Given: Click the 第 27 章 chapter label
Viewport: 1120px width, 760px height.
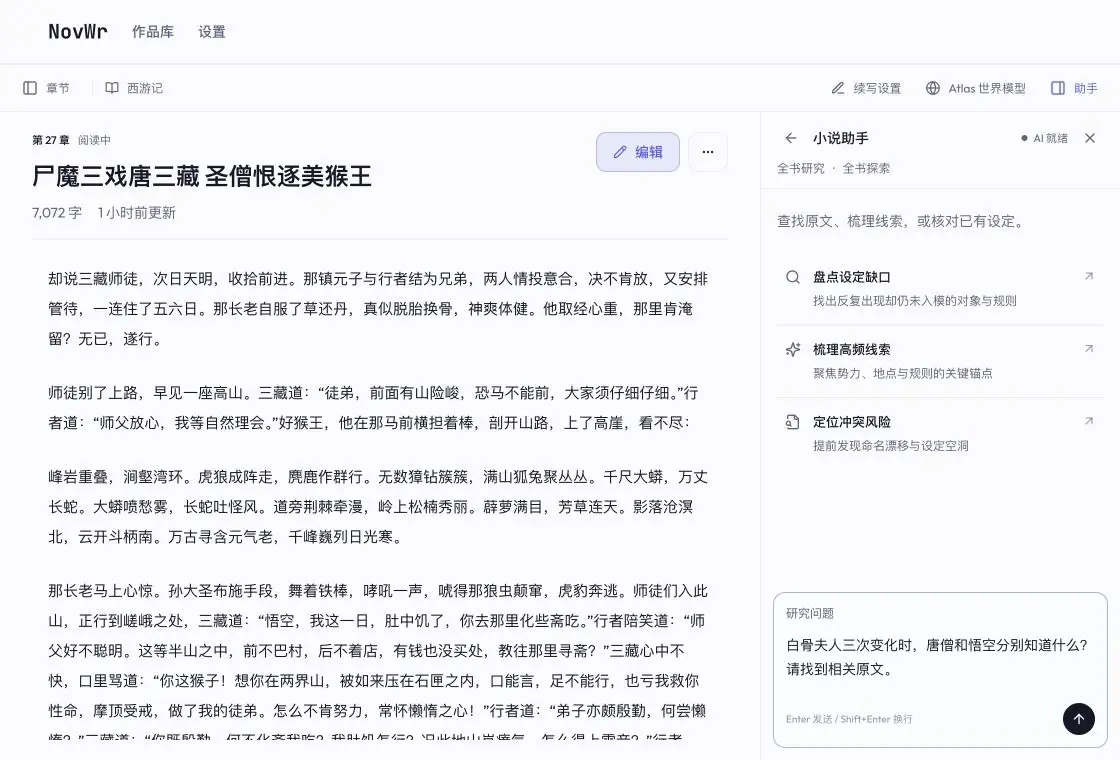Looking at the screenshot, I should click(x=51, y=140).
